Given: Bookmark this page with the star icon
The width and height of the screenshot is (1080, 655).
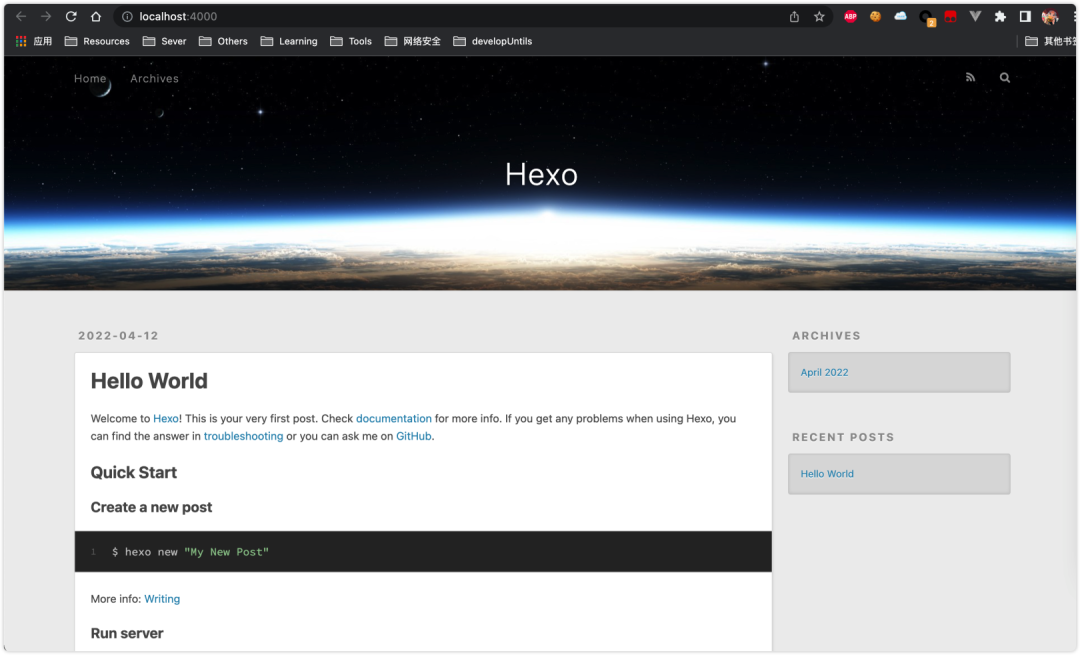Looking at the screenshot, I should click(819, 17).
